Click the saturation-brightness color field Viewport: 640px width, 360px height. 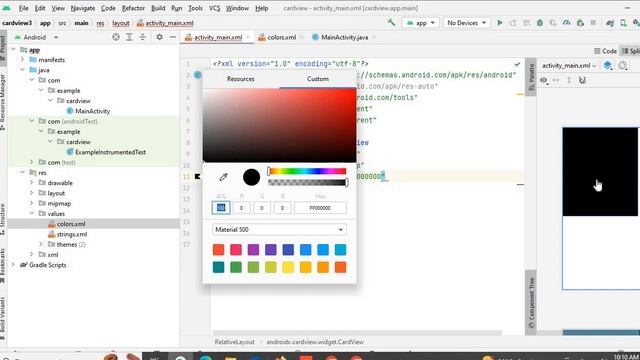point(279,125)
